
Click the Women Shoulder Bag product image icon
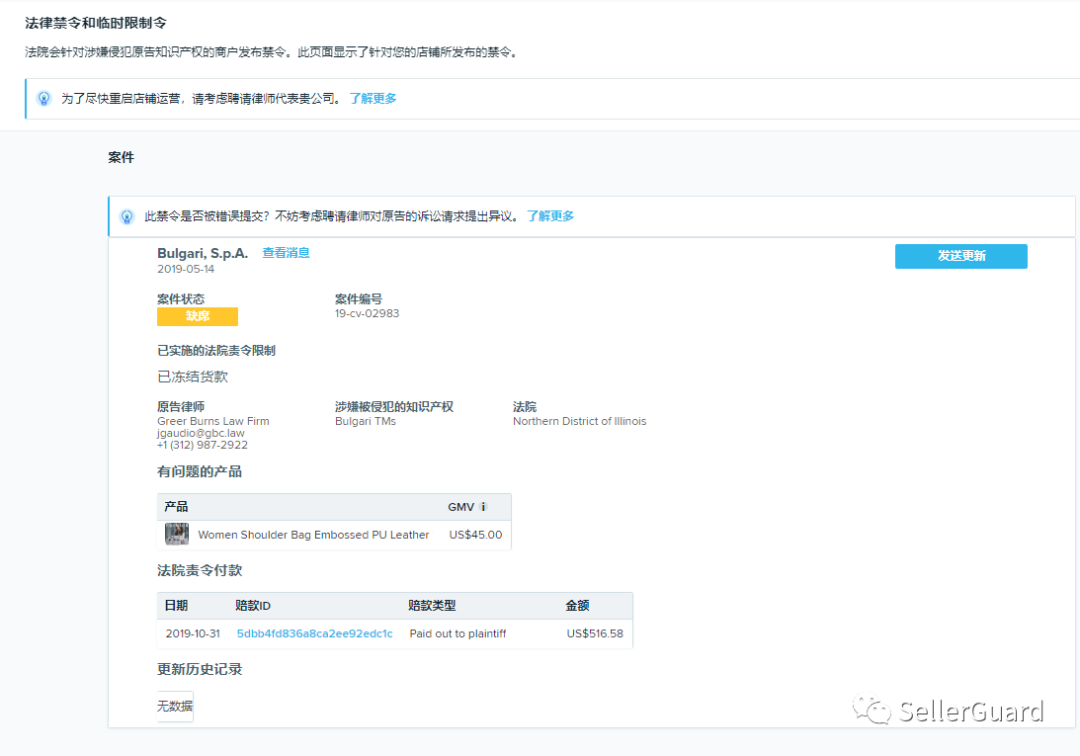click(x=176, y=533)
